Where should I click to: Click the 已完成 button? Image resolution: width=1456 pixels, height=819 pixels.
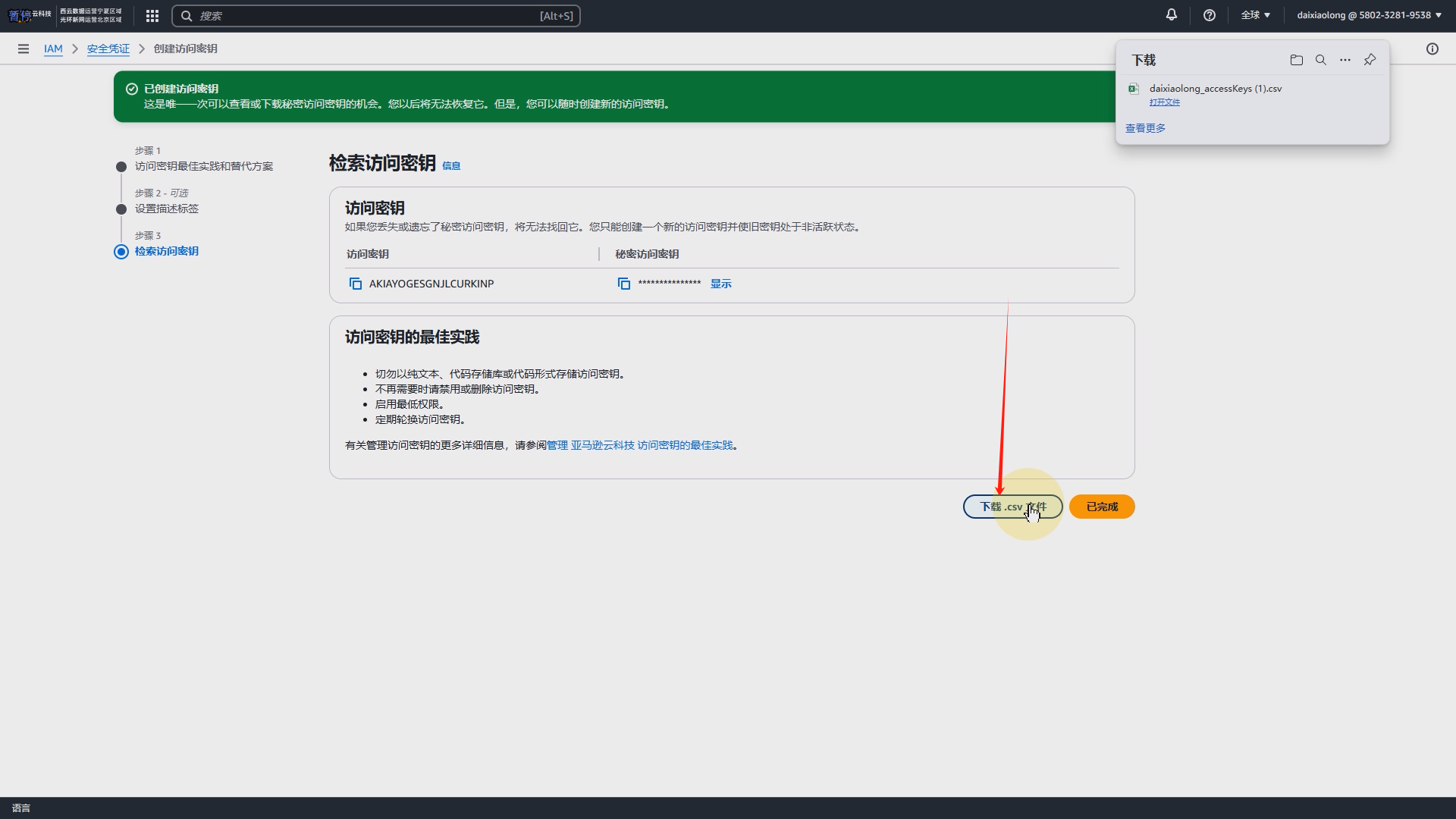click(1102, 507)
